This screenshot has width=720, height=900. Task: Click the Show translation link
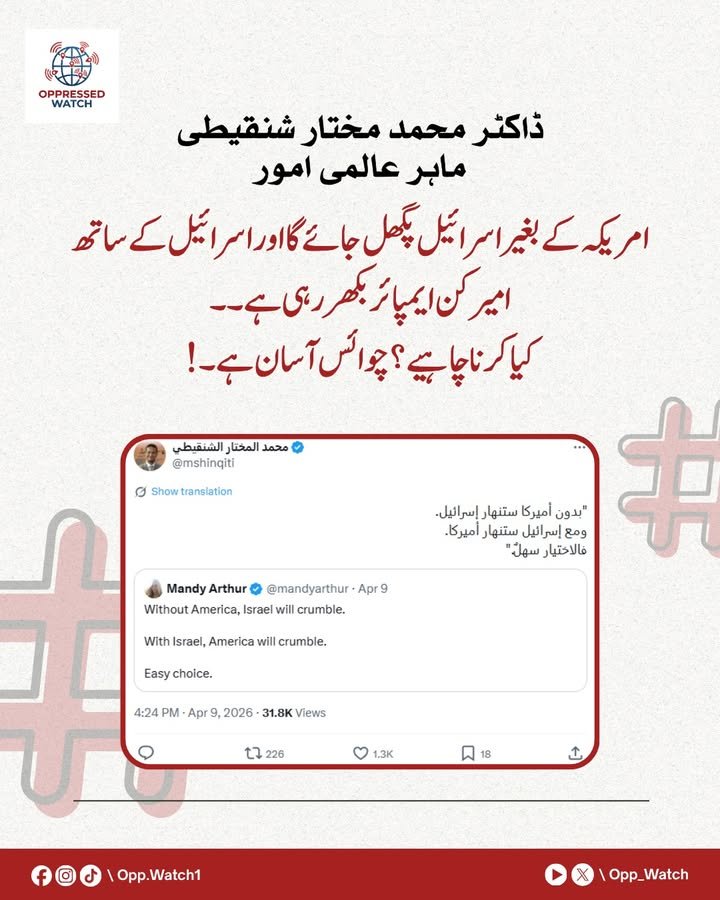(x=192, y=491)
